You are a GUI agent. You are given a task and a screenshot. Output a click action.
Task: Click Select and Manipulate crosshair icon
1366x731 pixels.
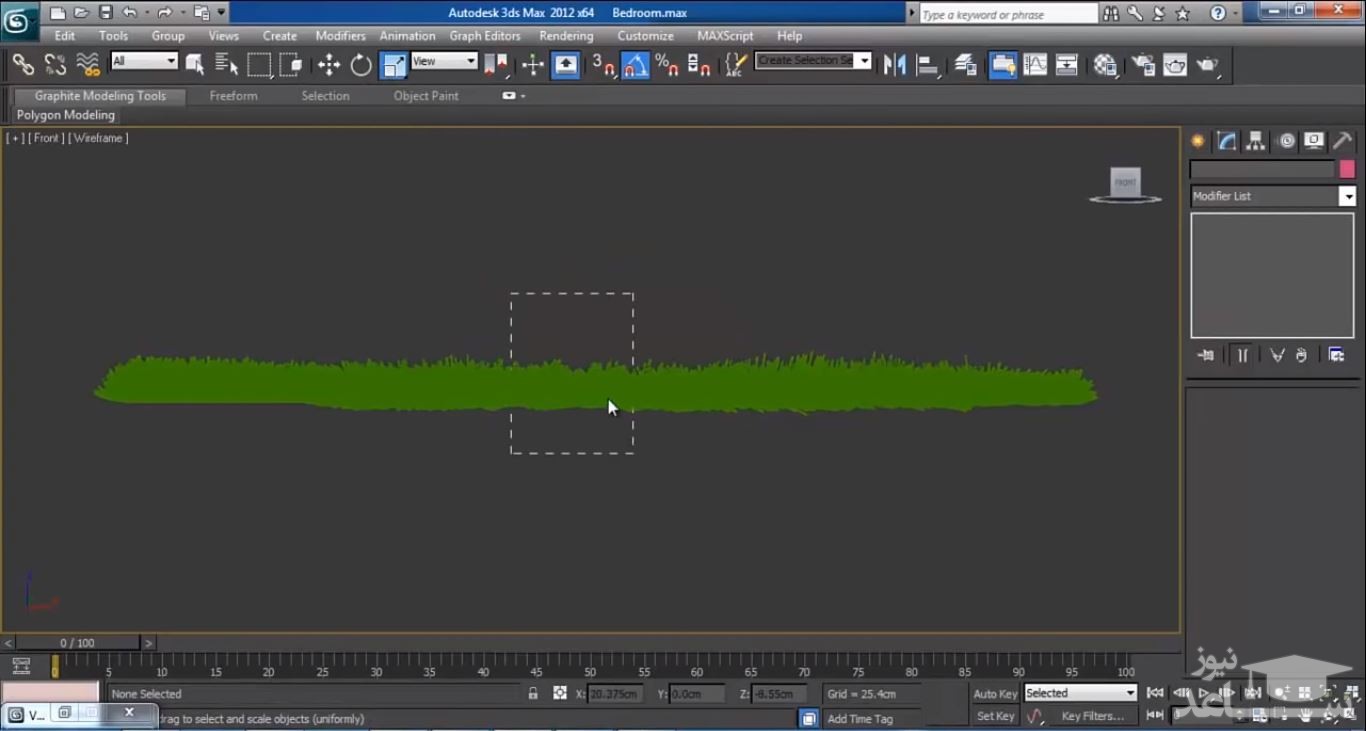(532, 65)
